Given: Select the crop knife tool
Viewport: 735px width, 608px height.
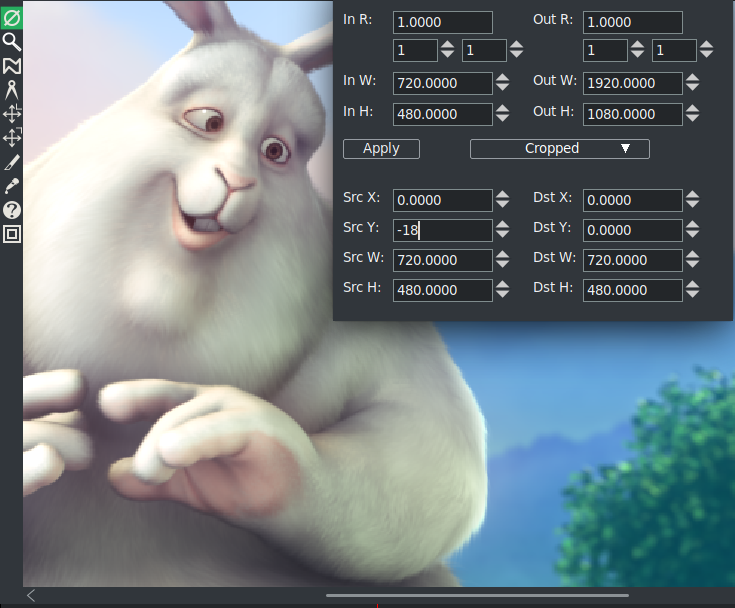Looking at the screenshot, I should pos(12,162).
